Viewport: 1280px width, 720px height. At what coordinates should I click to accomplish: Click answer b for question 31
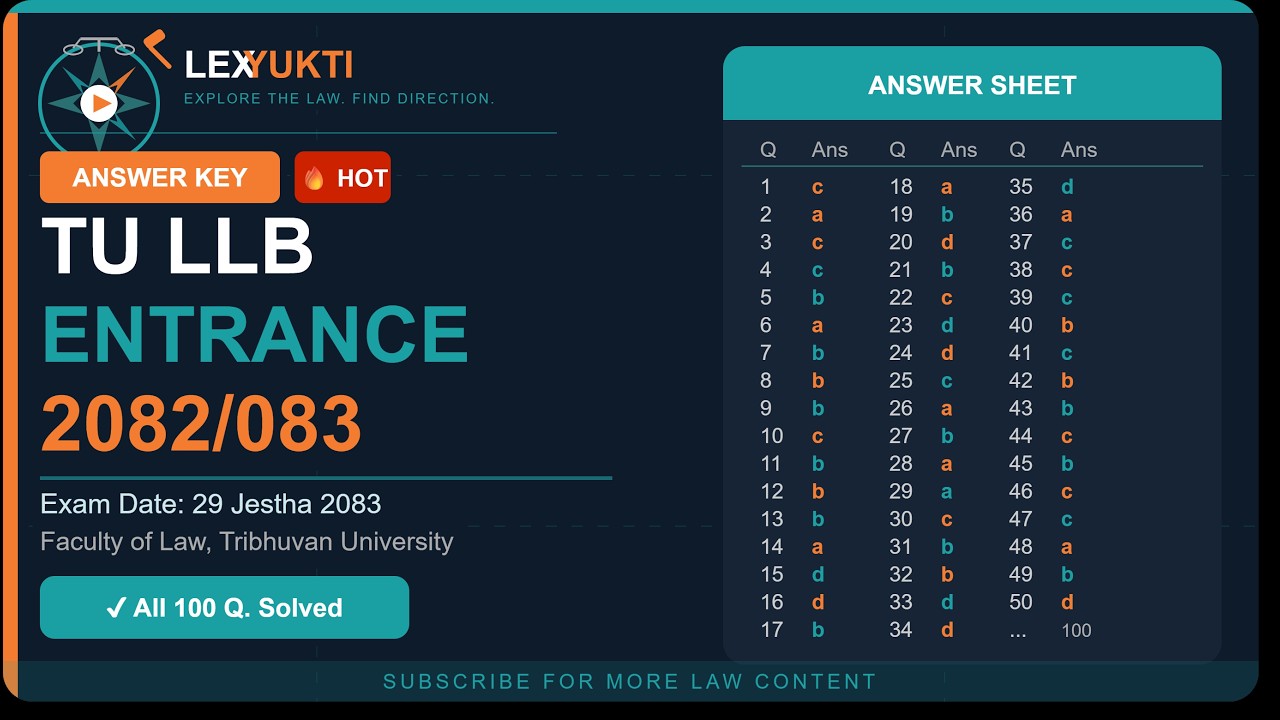click(947, 547)
